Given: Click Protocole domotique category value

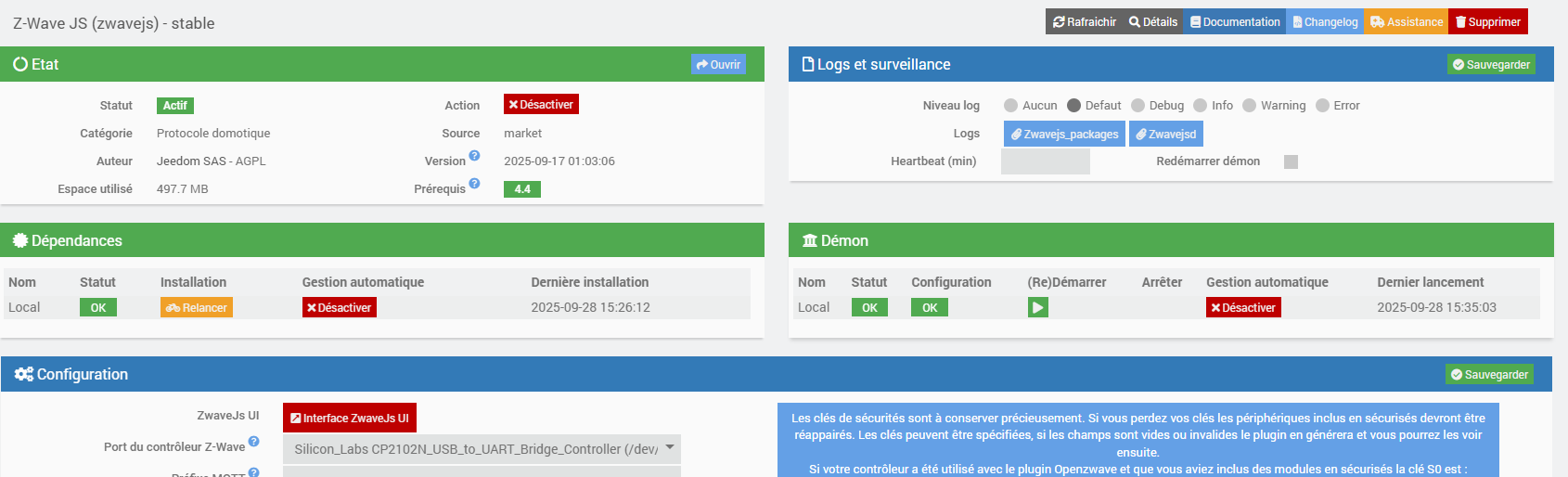Looking at the screenshot, I should coord(213,134).
